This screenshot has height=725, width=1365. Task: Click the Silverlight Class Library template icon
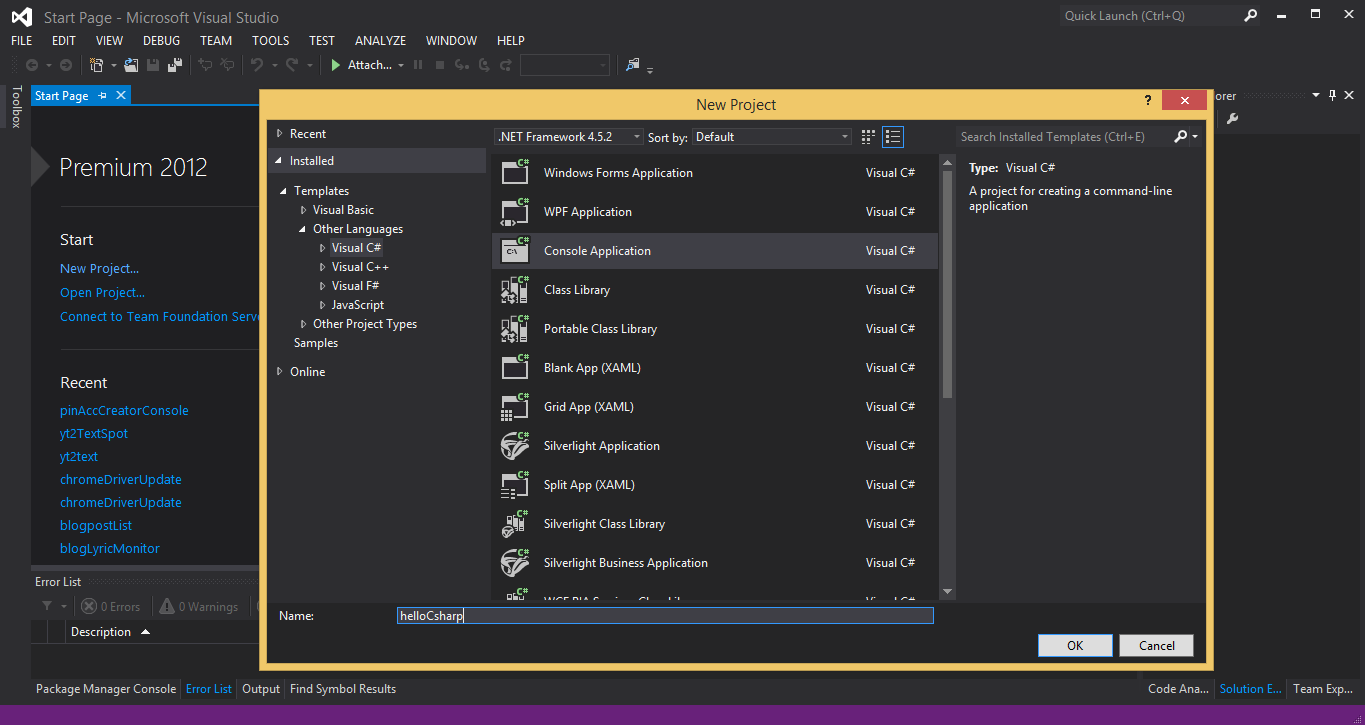(515, 523)
